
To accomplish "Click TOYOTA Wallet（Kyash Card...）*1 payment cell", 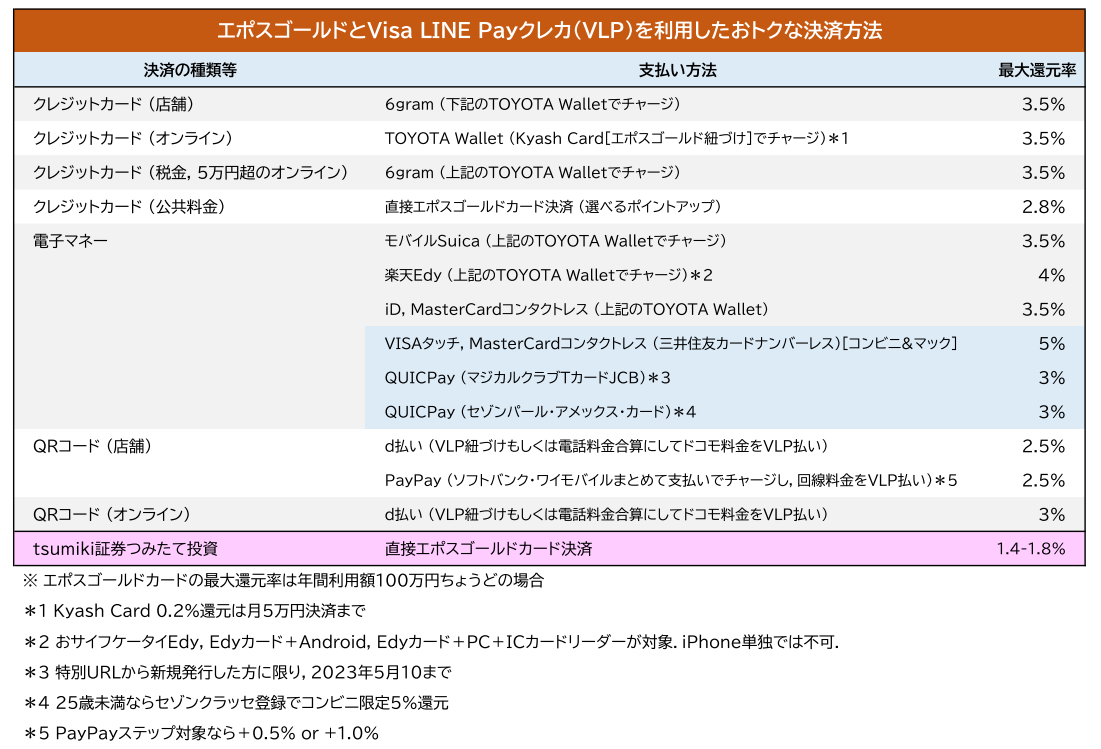I will (617, 138).
